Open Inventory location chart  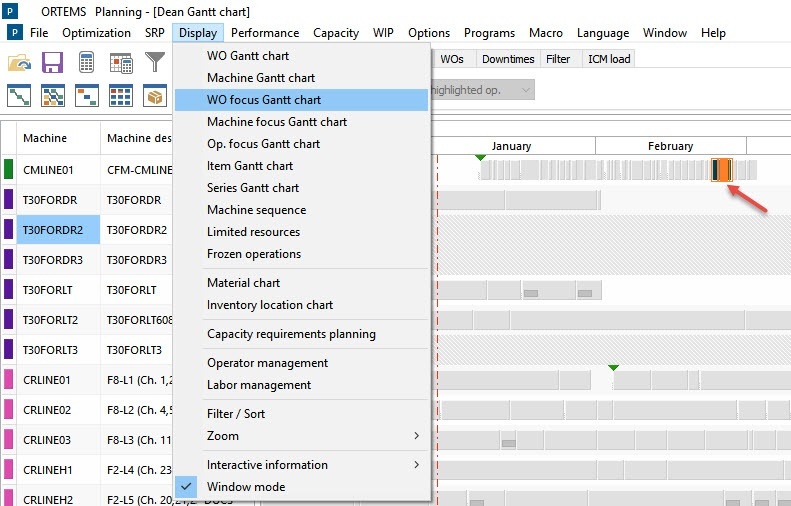tap(303, 305)
